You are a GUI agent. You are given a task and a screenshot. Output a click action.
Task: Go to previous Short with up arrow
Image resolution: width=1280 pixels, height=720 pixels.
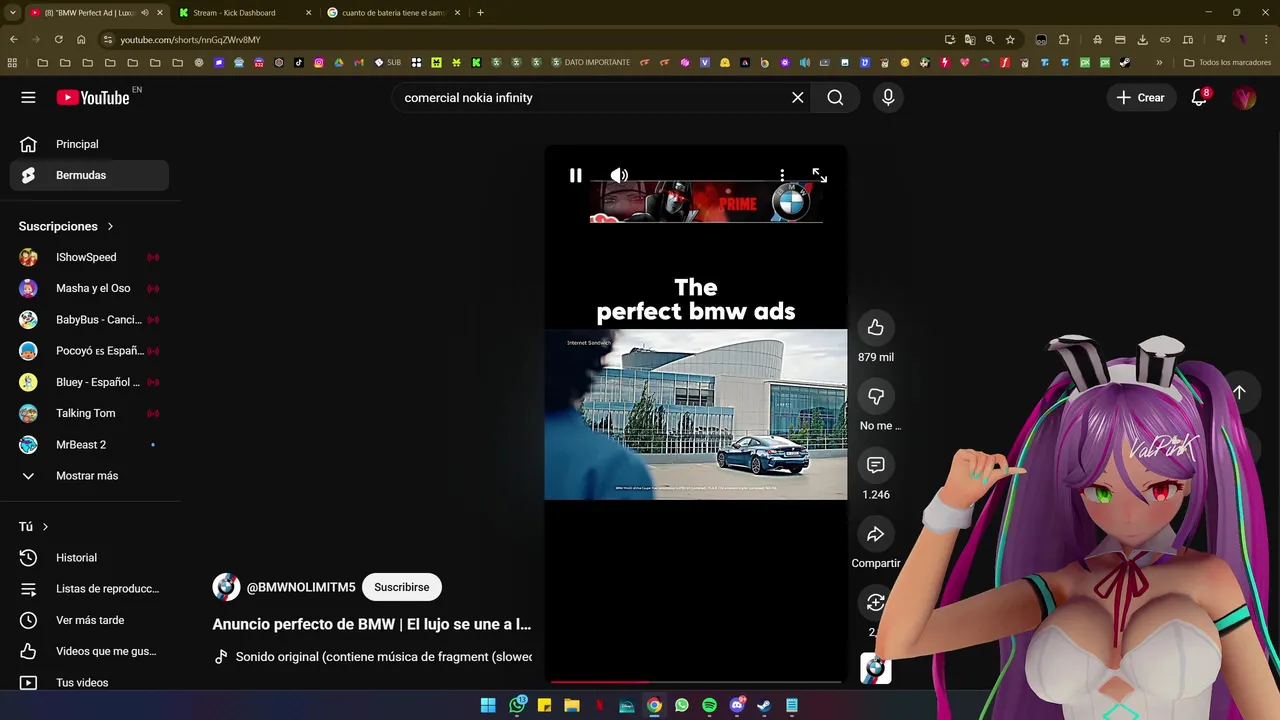point(1239,392)
